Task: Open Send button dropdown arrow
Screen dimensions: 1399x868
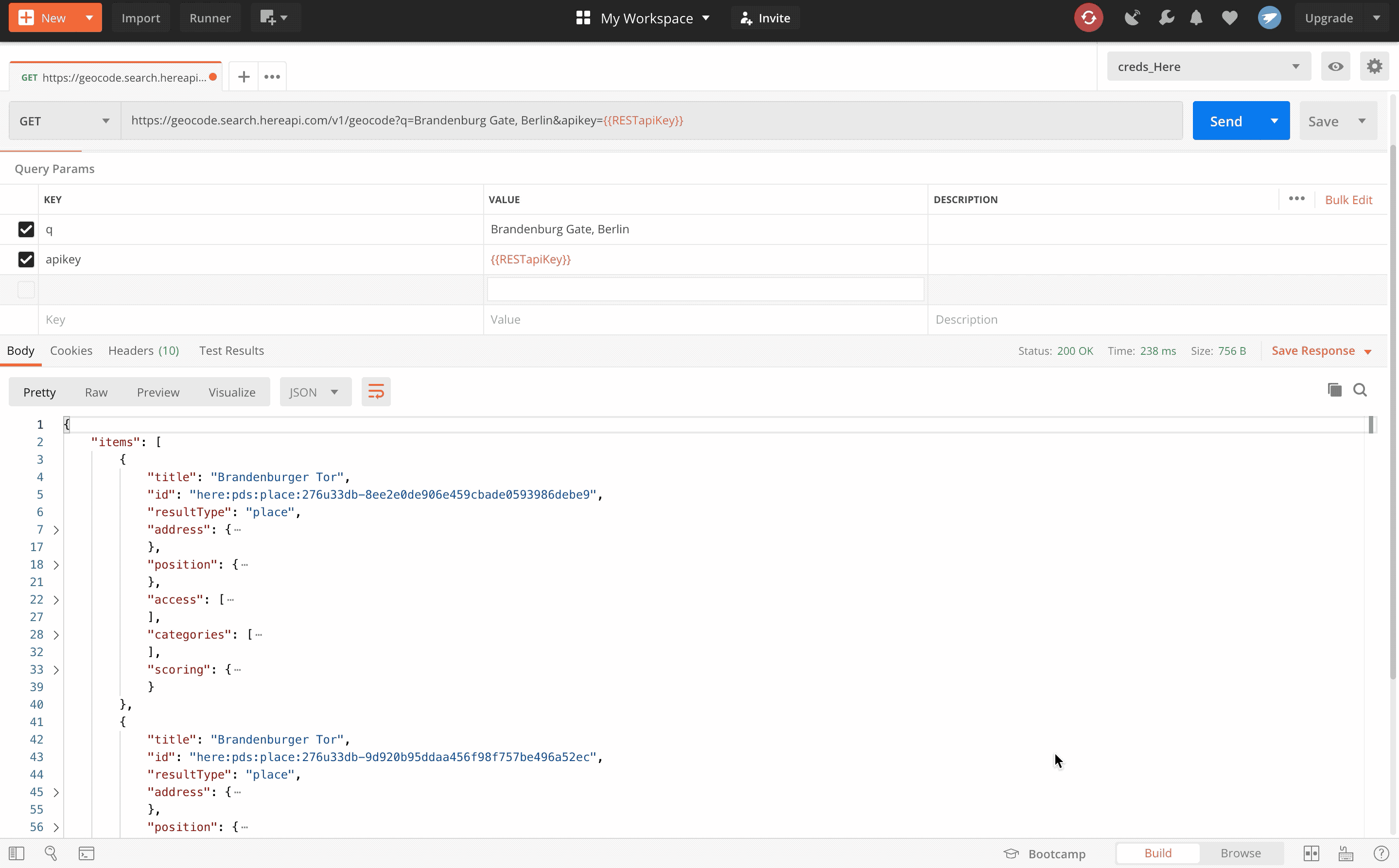Action: click(x=1275, y=121)
